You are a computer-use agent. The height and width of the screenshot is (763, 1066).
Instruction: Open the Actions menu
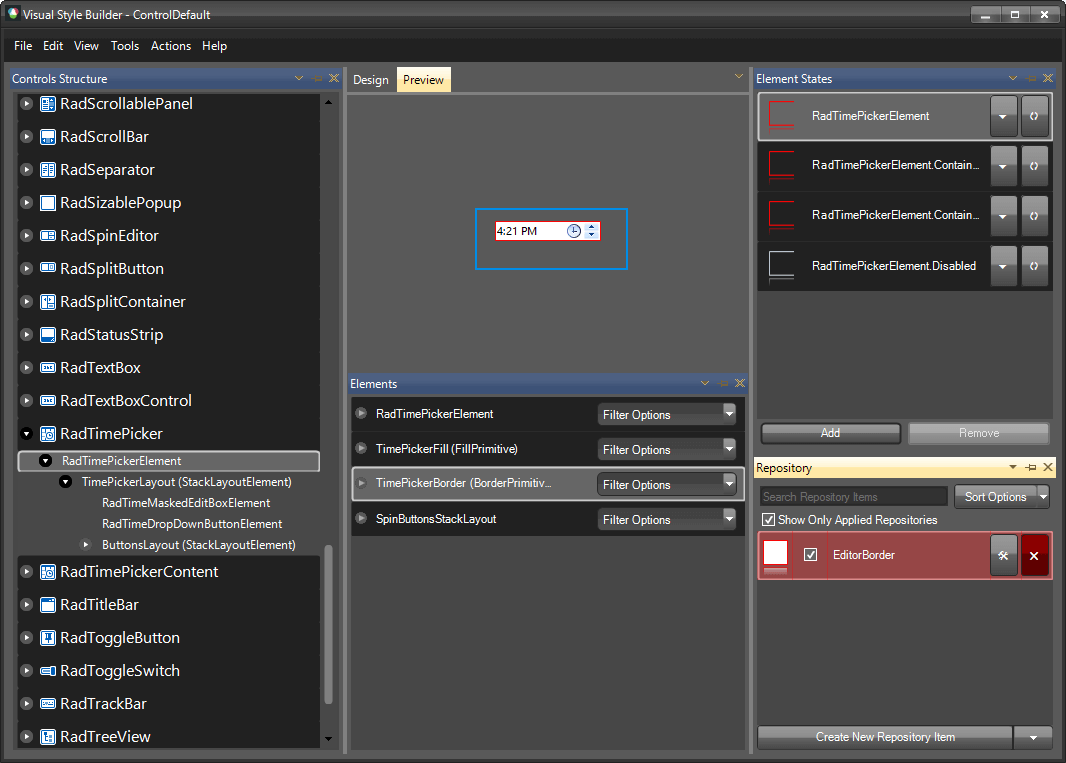pyautogui.click(x=170, y=46)
